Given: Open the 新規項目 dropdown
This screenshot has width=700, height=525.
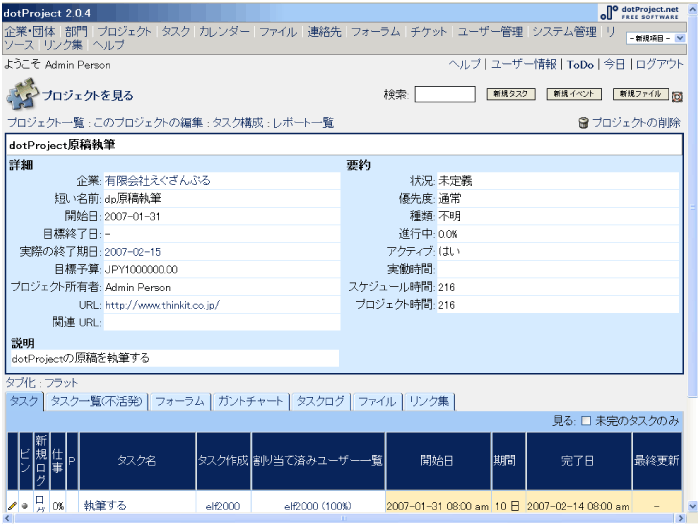Looking at the screenshot, I should 655,38.
